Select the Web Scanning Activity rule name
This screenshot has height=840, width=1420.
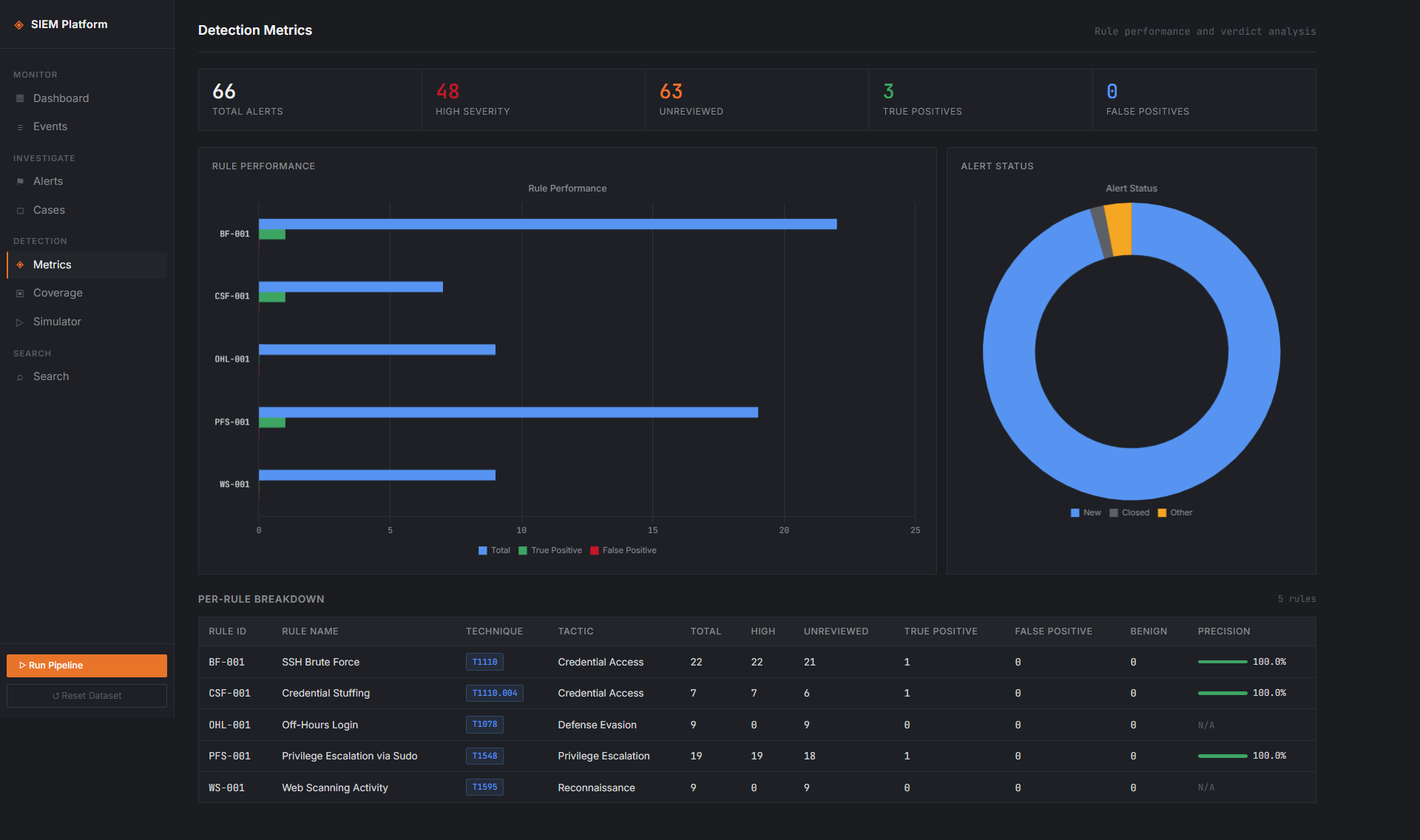[334, 787]
